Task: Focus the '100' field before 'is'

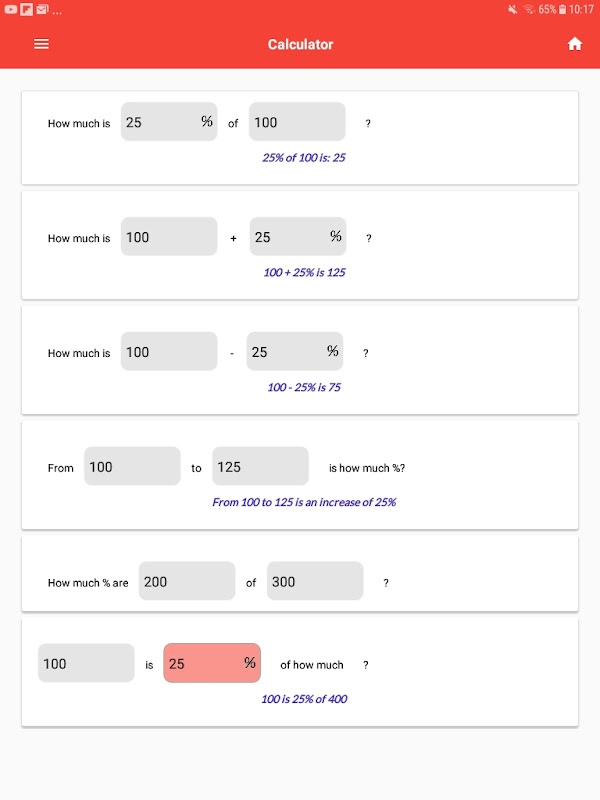Action: (x=86, y=663)
